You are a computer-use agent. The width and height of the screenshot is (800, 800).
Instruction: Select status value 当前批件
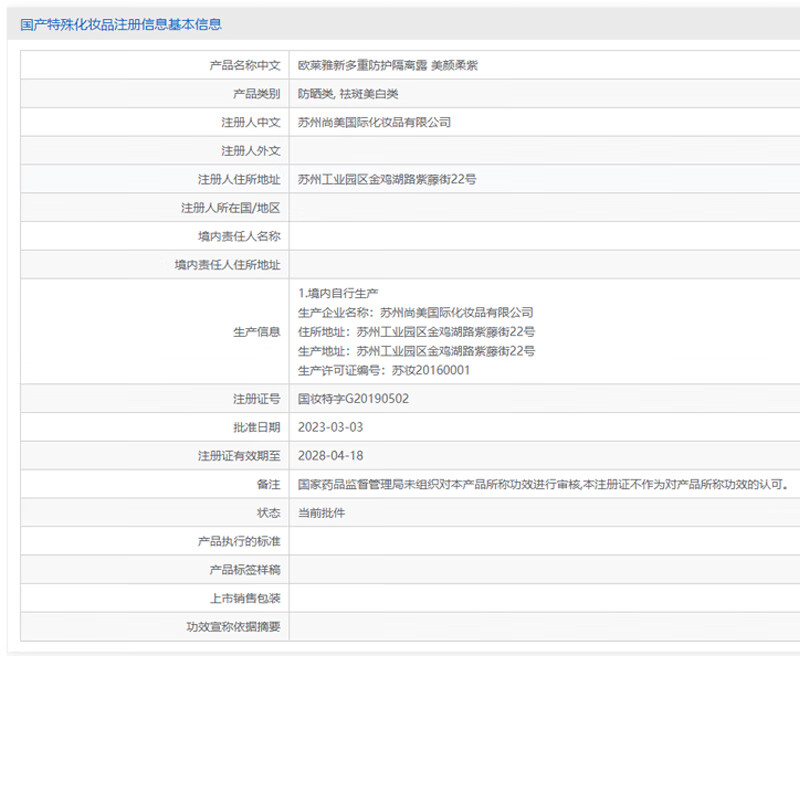click(321, 513)
